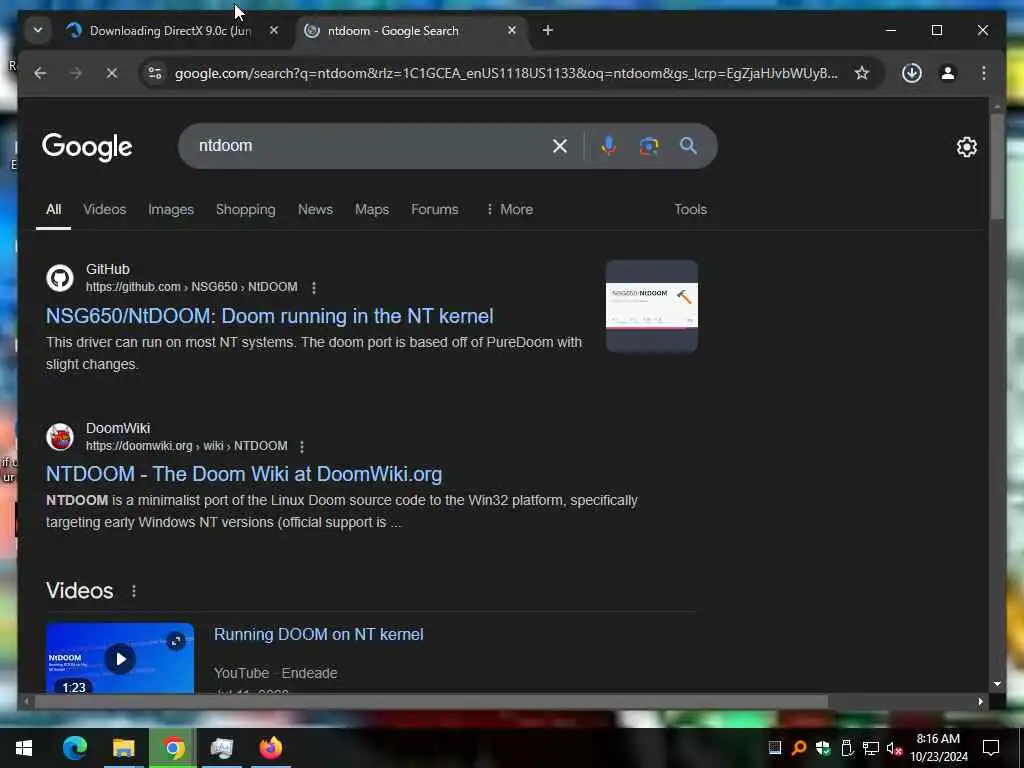1024x768 pixels.
Task: Open the Chrome profile icon
Action: point(948,73)
